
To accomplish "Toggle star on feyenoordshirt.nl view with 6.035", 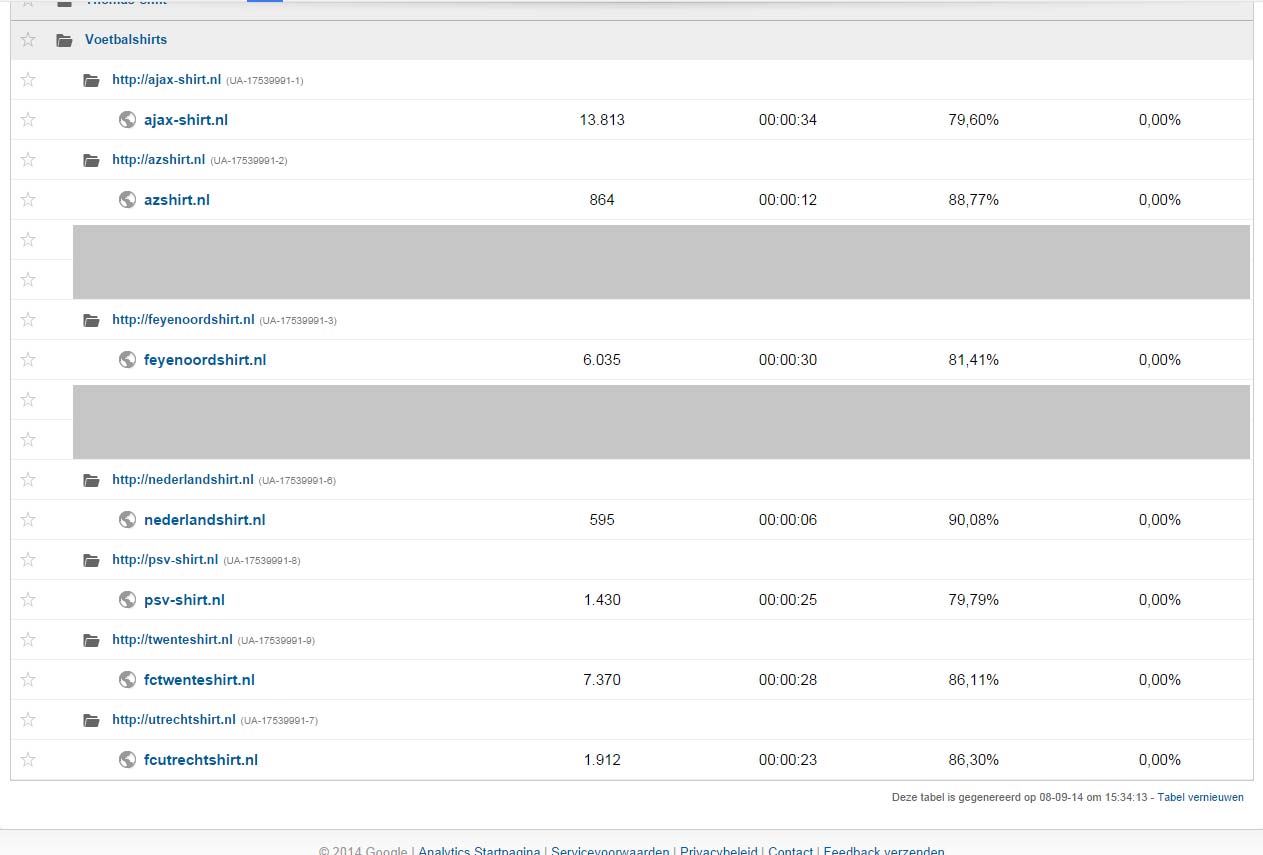I will click(x=28, y=360).
